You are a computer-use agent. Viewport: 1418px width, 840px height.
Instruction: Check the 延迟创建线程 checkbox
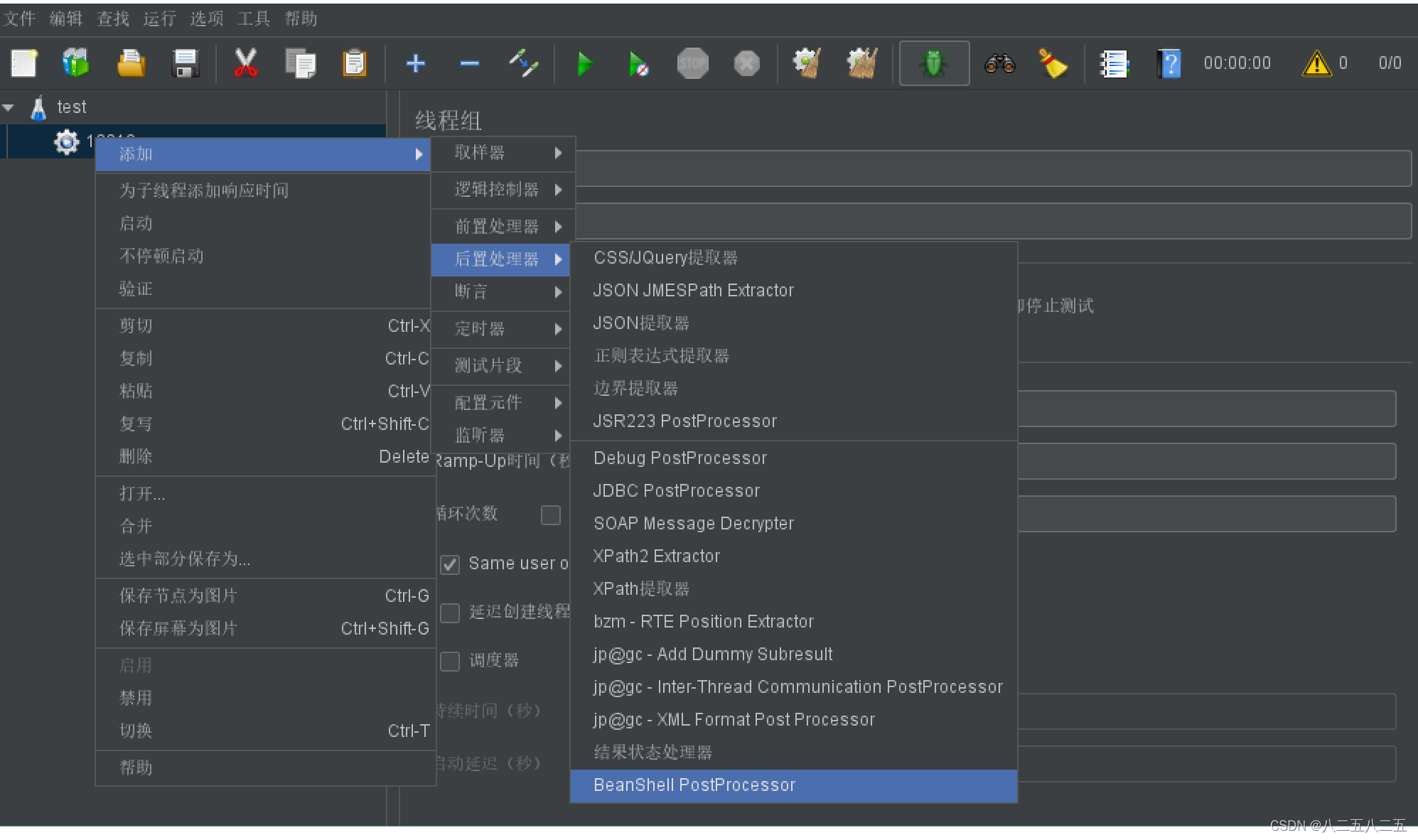pyautogui.click(x=450, y=613)
